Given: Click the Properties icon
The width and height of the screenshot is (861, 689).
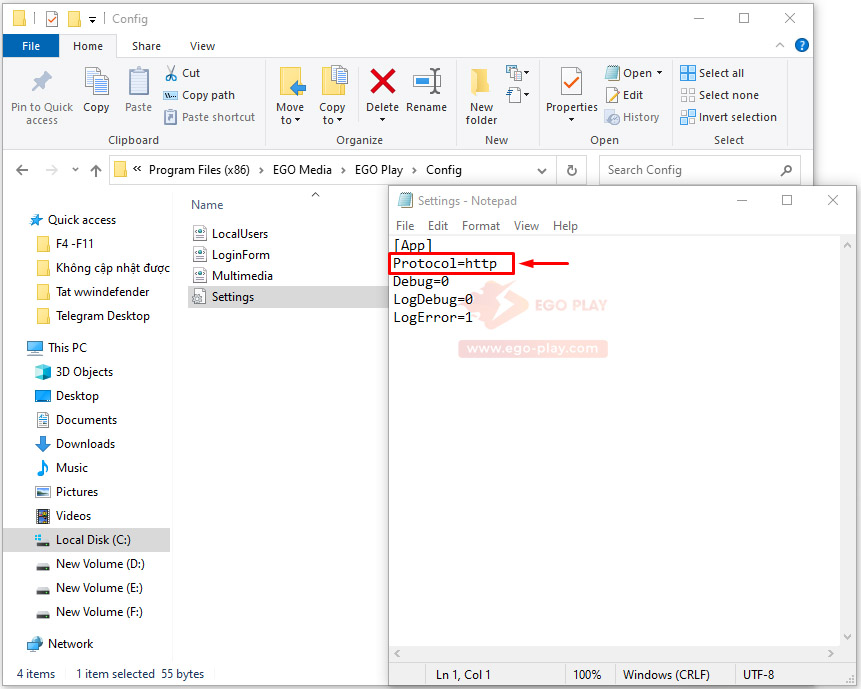Looking at the screenshot, I should [571, 82].
